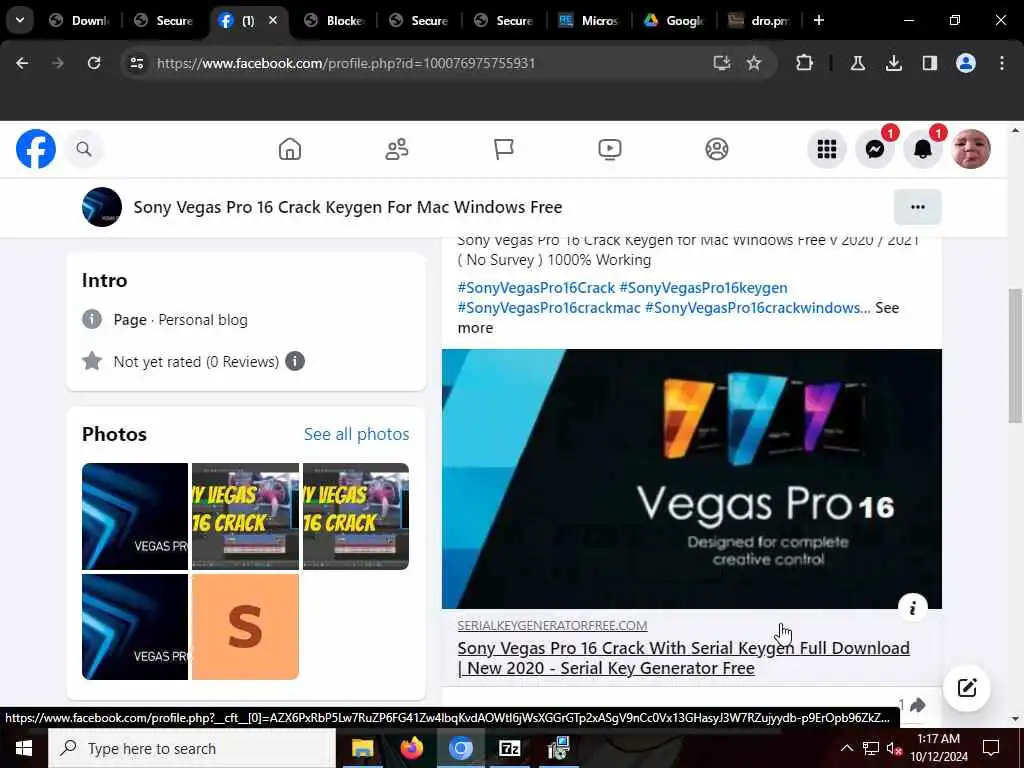Open the Vegas Pro 16 post preview image

pyautogui.click(x=692, y=479)
